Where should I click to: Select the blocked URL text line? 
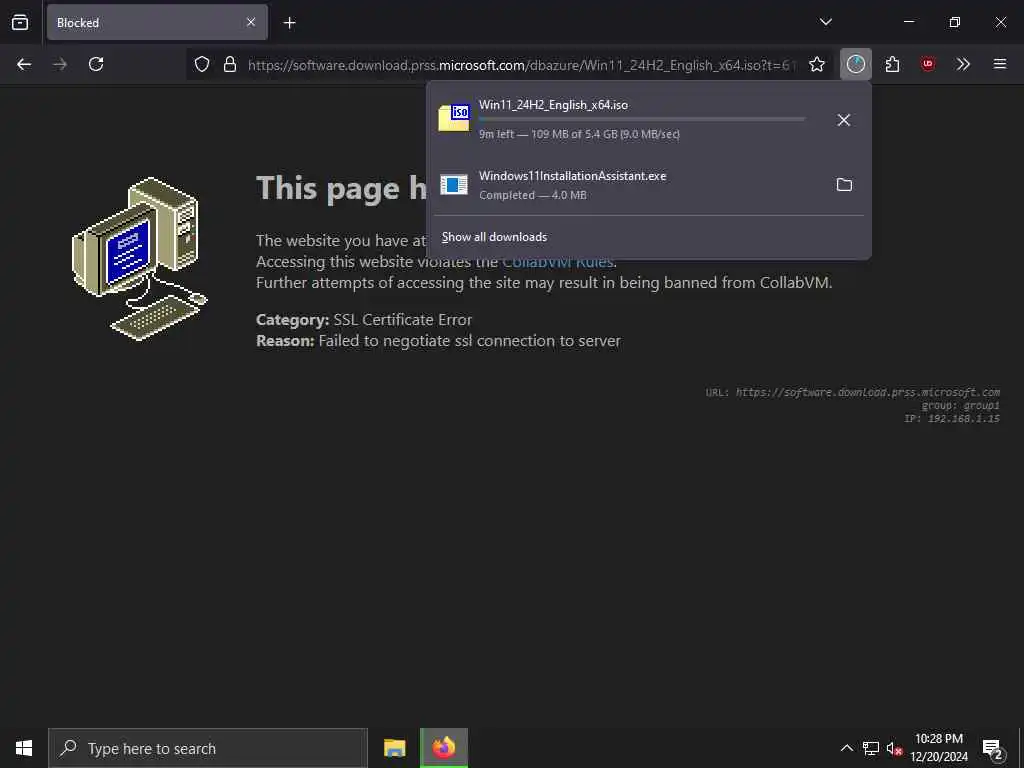(x=852, y=392)
